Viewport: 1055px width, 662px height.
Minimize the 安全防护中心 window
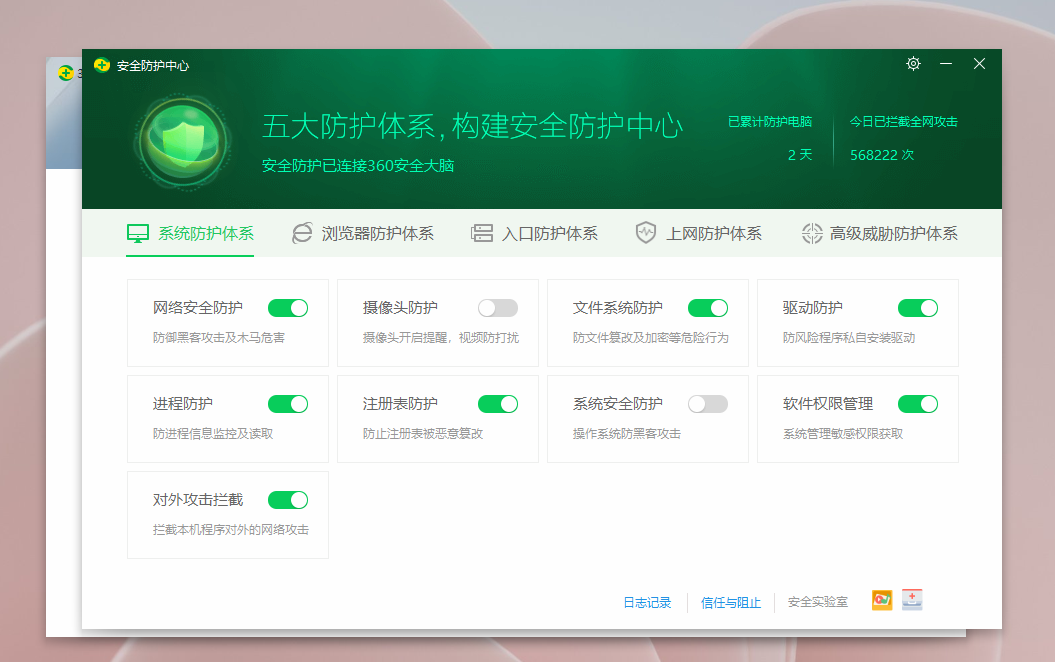point(946,64)
